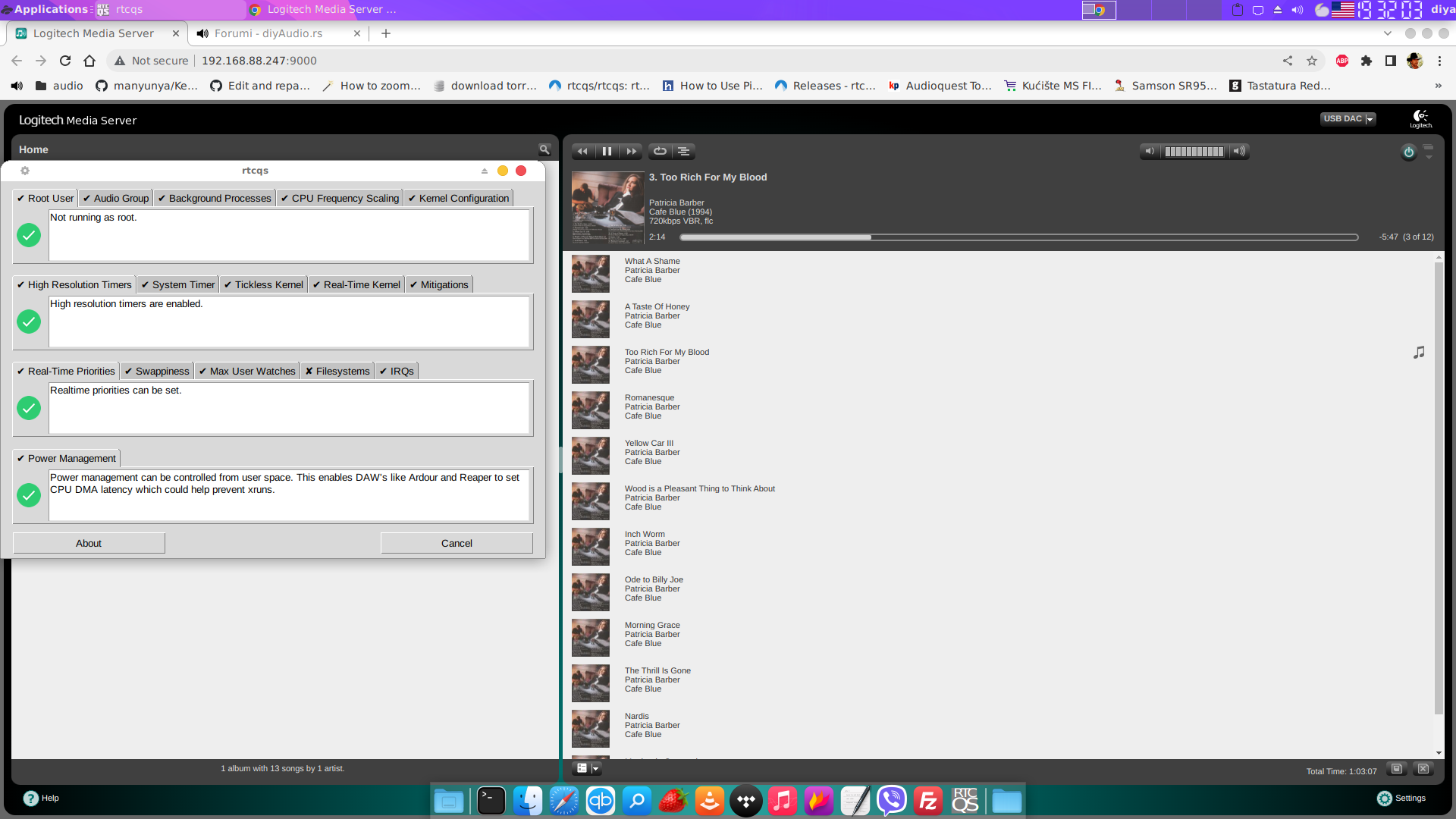Skip to next track button
The height and width of the screenshot is (819, 1456).
631,151
